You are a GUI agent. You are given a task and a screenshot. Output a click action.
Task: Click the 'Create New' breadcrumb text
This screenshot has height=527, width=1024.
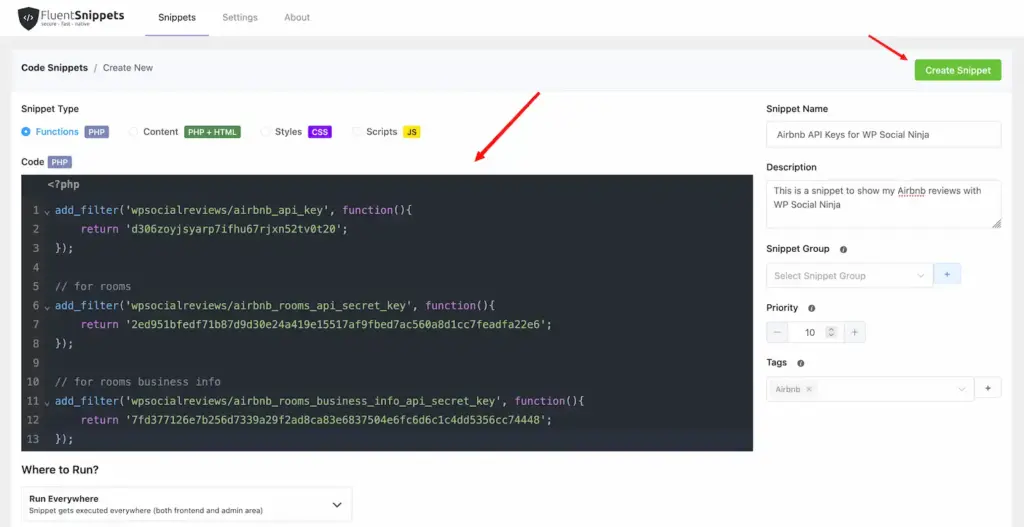pyautogui.click(x=128, y=67)
